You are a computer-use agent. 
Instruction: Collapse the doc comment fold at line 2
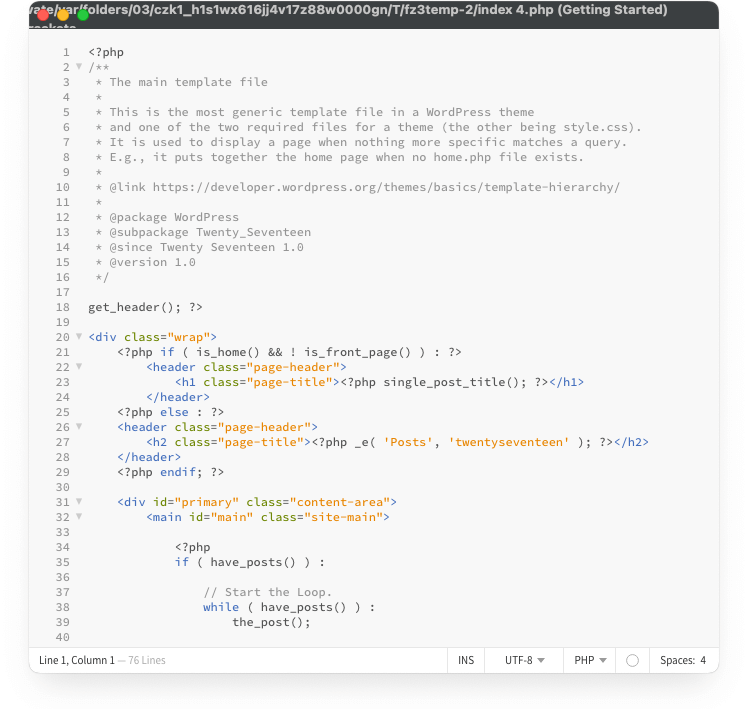pos(79,67)
